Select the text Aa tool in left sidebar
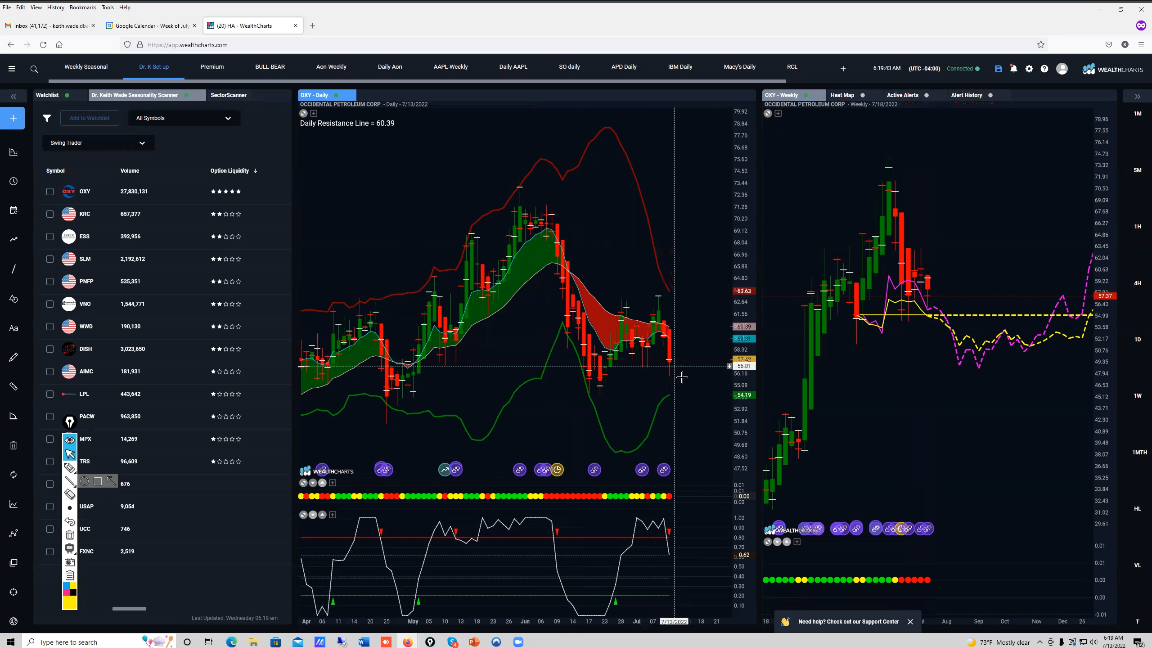 (x=13, y=328)
